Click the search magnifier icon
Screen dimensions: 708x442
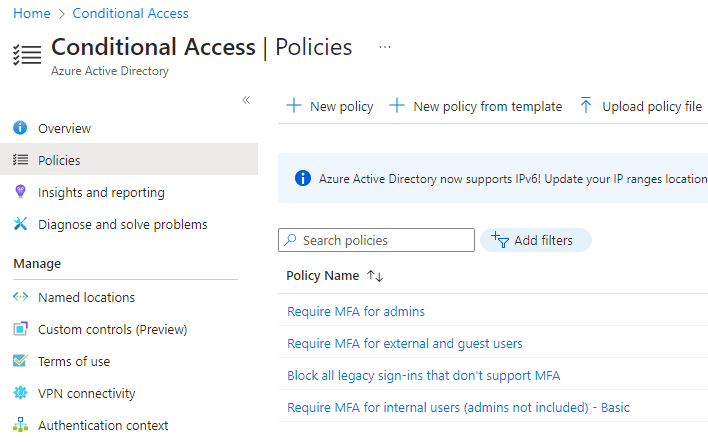click(290, 240)
